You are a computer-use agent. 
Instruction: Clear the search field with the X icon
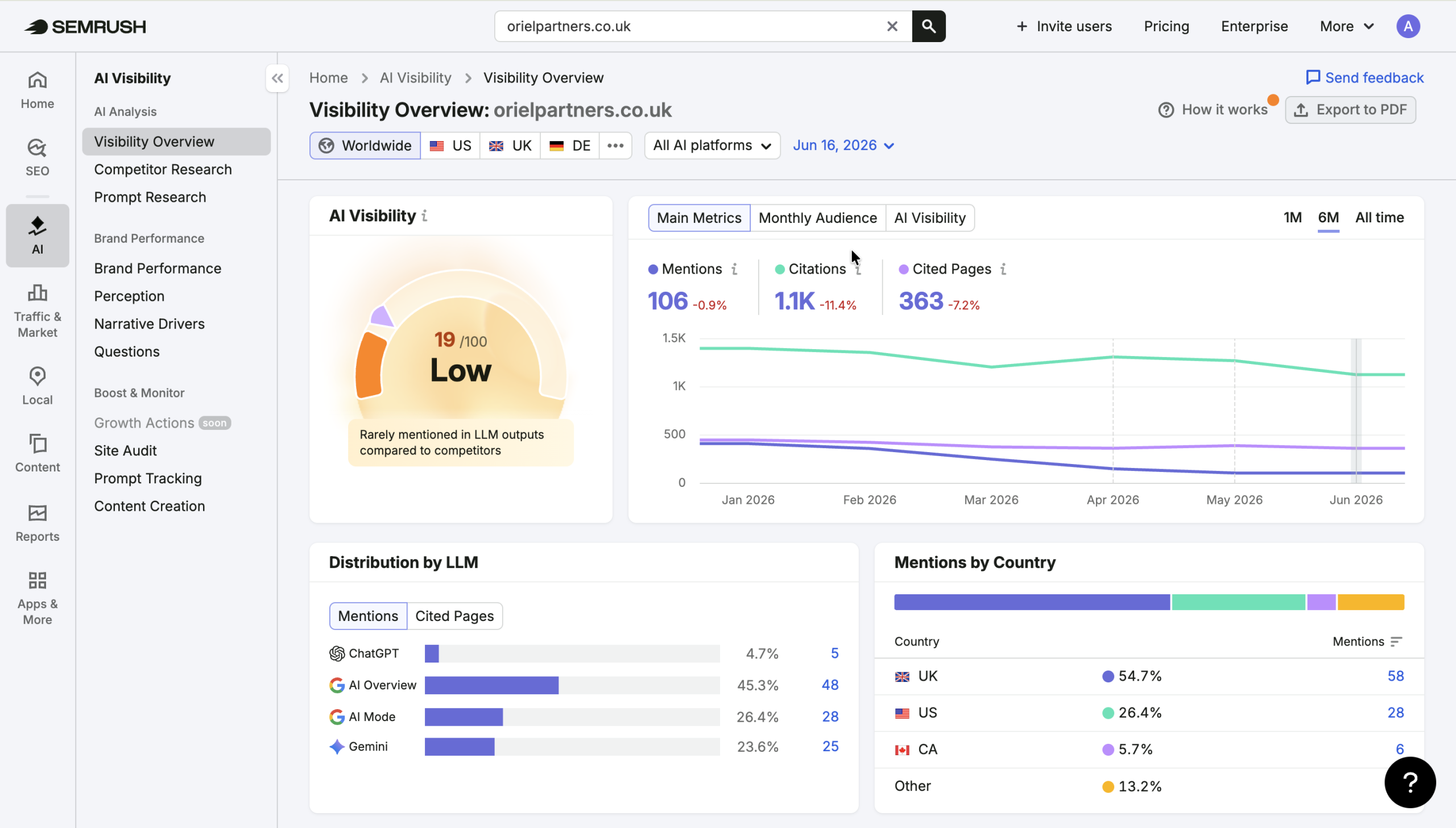(892, 26)
